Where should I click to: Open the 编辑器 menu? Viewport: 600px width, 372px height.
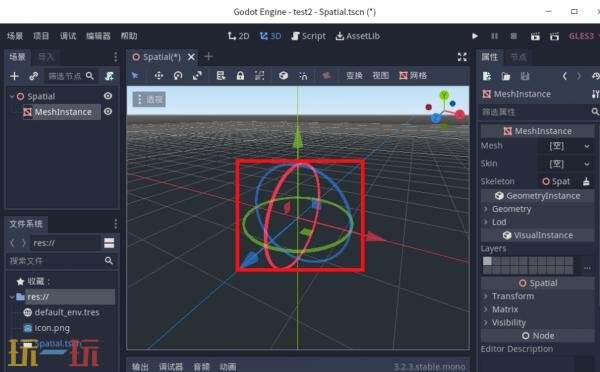coord(98,36)
